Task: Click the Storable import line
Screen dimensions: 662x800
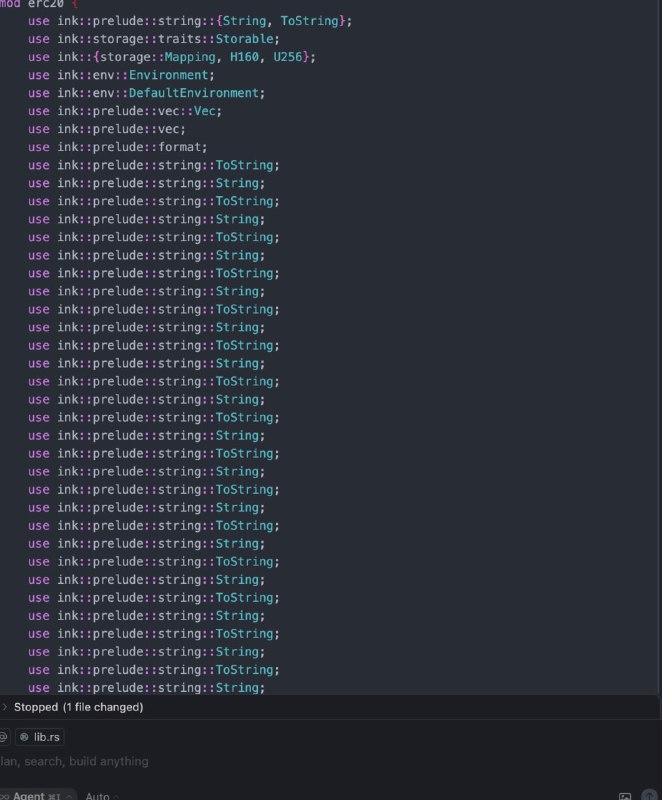Action: 154,39
